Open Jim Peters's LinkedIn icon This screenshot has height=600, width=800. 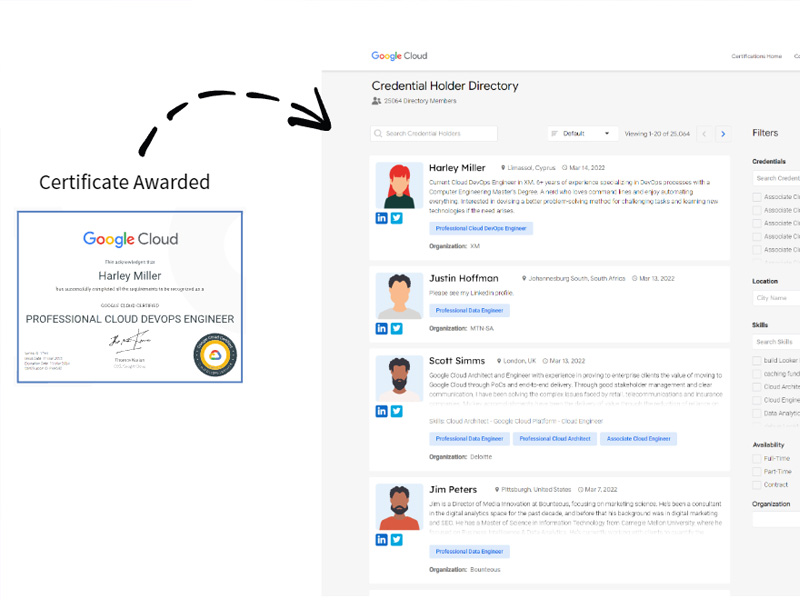tap(382, 540)
